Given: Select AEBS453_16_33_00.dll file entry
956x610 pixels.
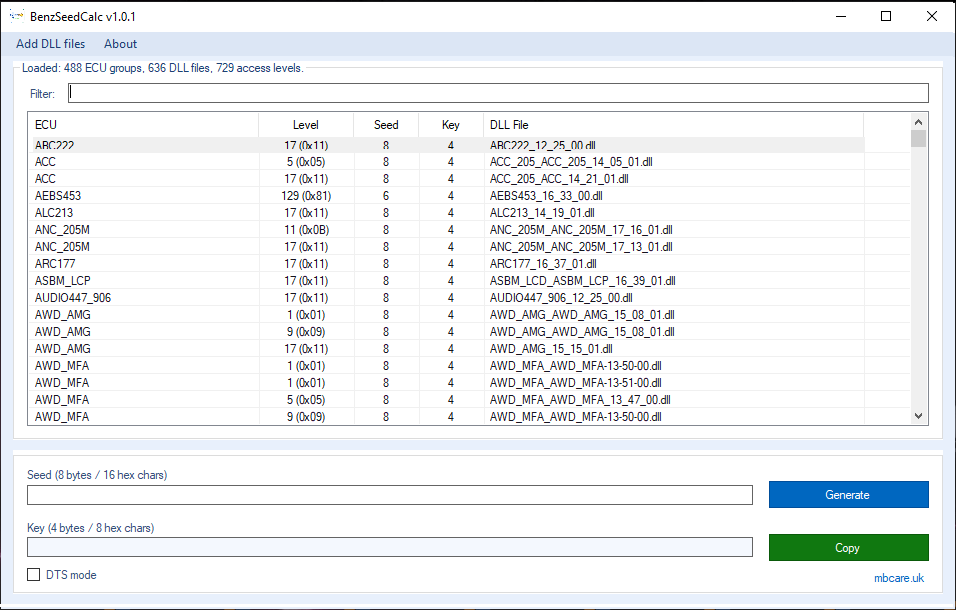Looking at the screenshot, I should [x=546, y=196].
